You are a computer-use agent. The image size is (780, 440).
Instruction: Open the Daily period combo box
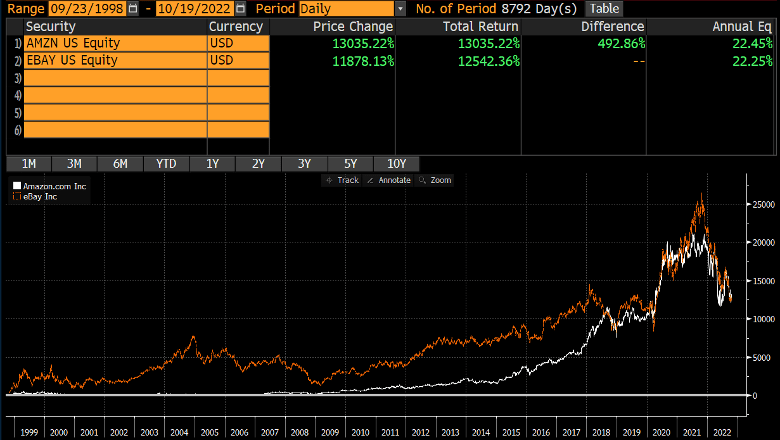coord(346,8)
